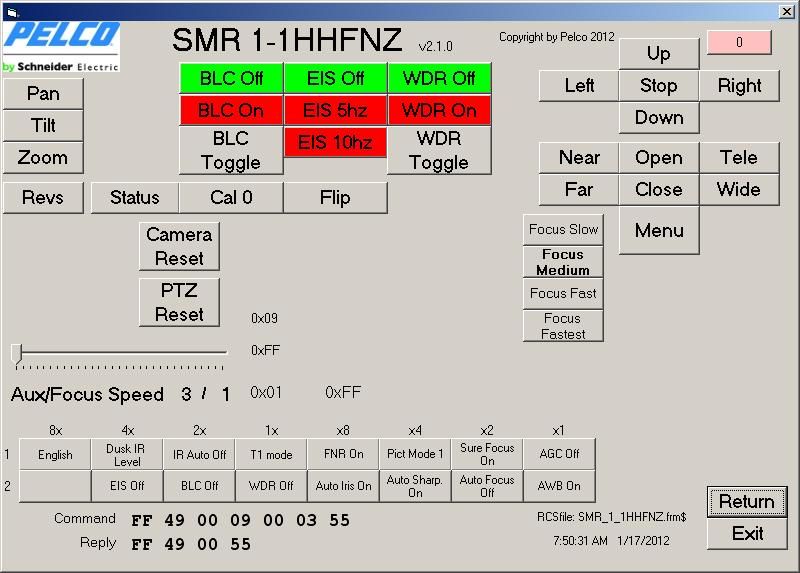Click the AWB On cell
Screen dimensions: 800x573
tap(559, 486)
